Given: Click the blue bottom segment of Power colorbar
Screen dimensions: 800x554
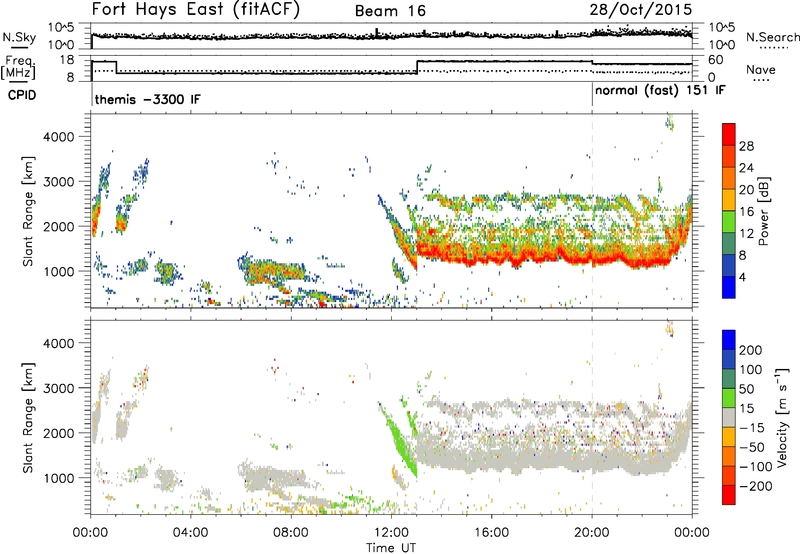Looking at the screenshot, I should (729, 287).
